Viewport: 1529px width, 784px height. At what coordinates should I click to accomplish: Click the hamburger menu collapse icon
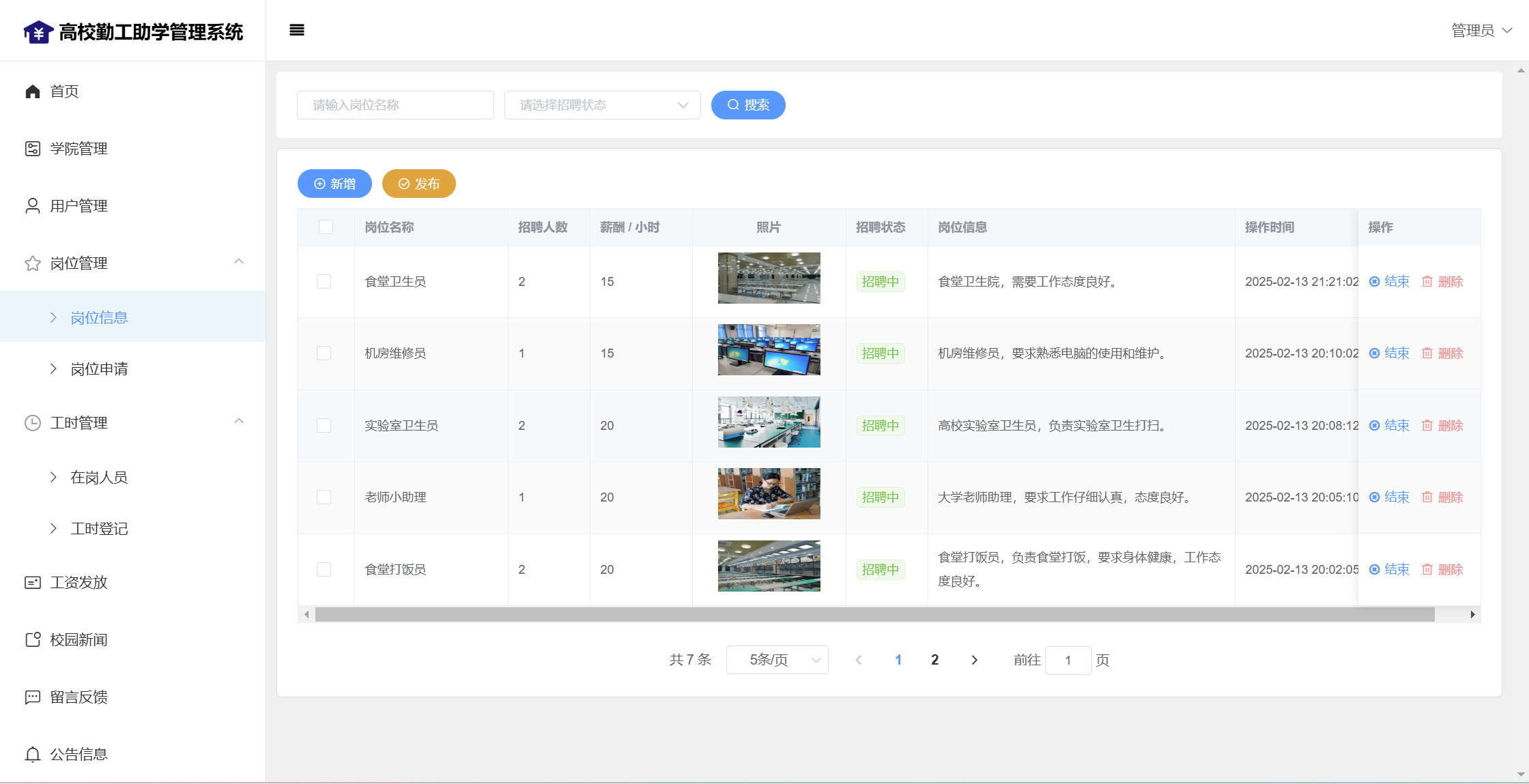click(x=296, y=30)
